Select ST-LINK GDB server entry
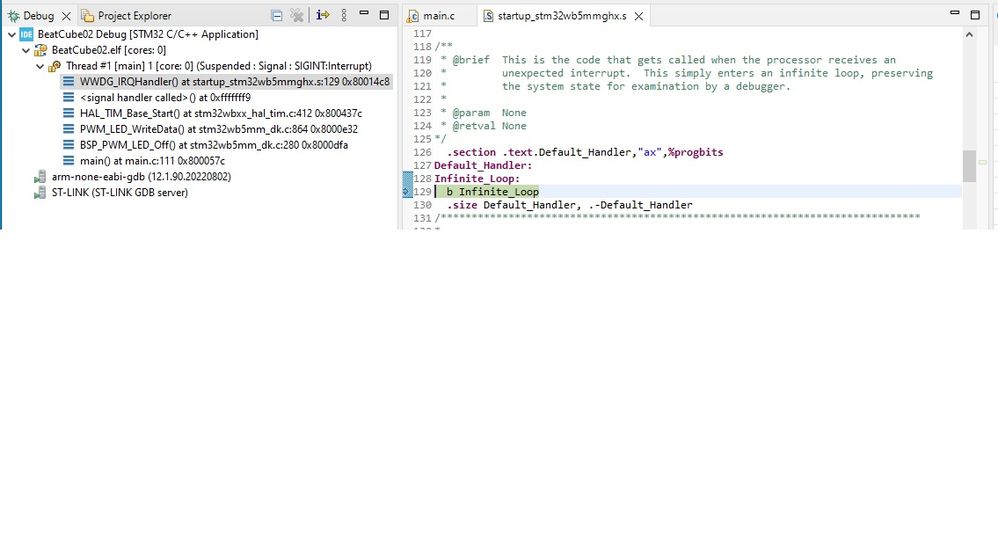This screenshot has height=540, width=998. [120, 192]
